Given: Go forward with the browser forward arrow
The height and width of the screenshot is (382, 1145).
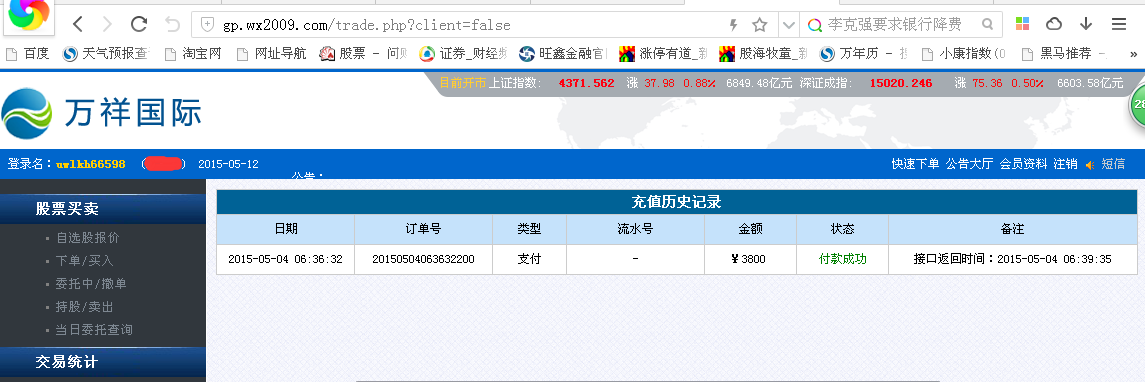Looking at the screenshot, I should (107, 25).
